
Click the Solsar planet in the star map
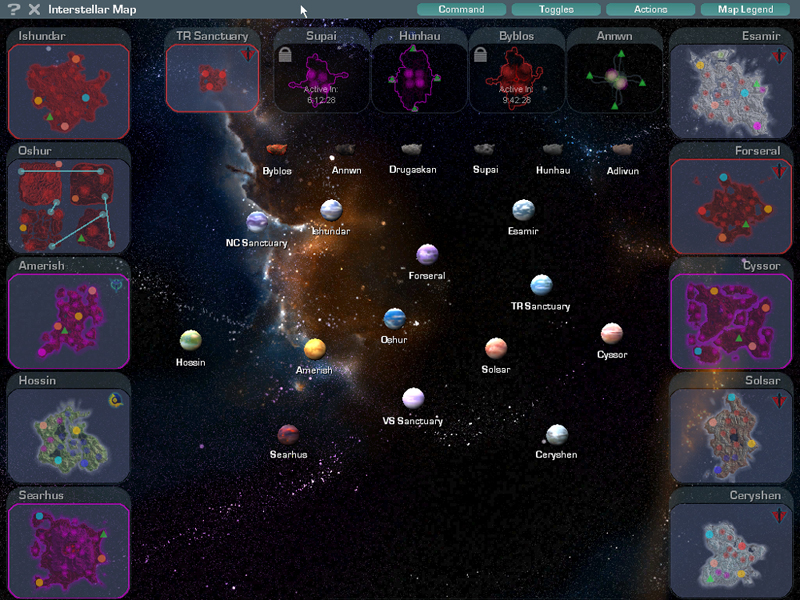click(496, 348)
